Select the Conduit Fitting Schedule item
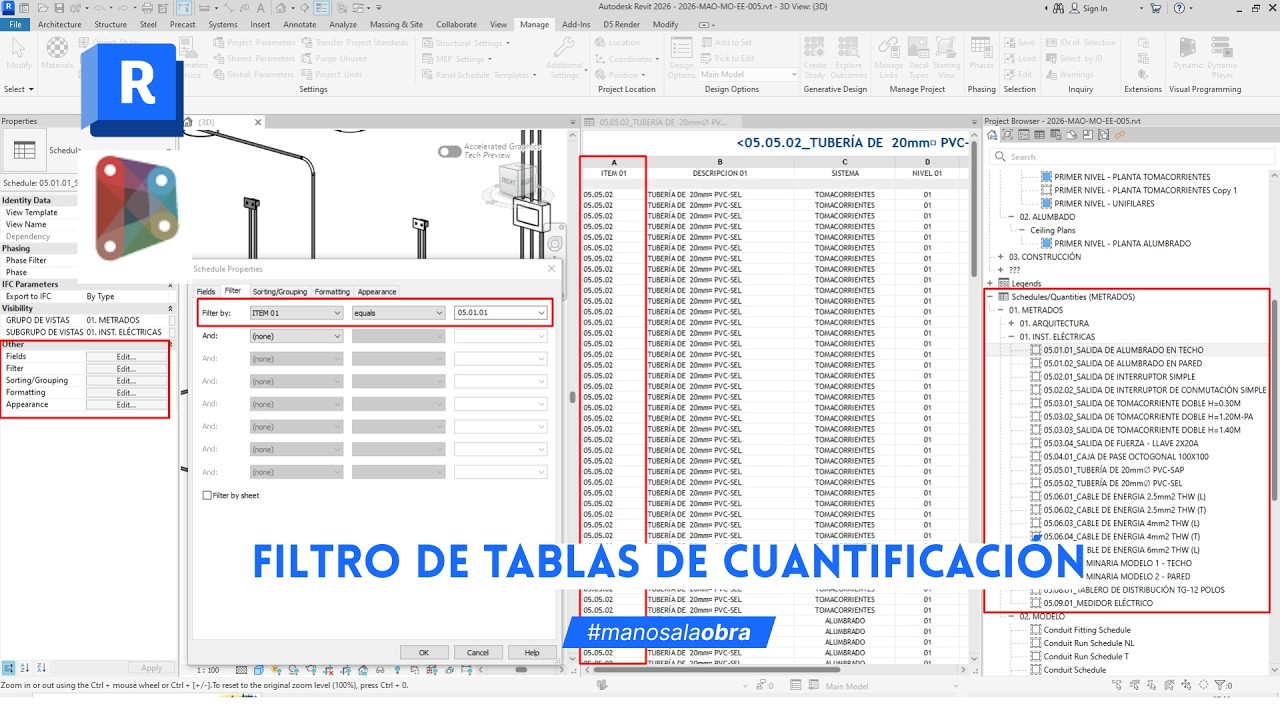Viewport: 1280px width, 720px height. click(1086, 630)
